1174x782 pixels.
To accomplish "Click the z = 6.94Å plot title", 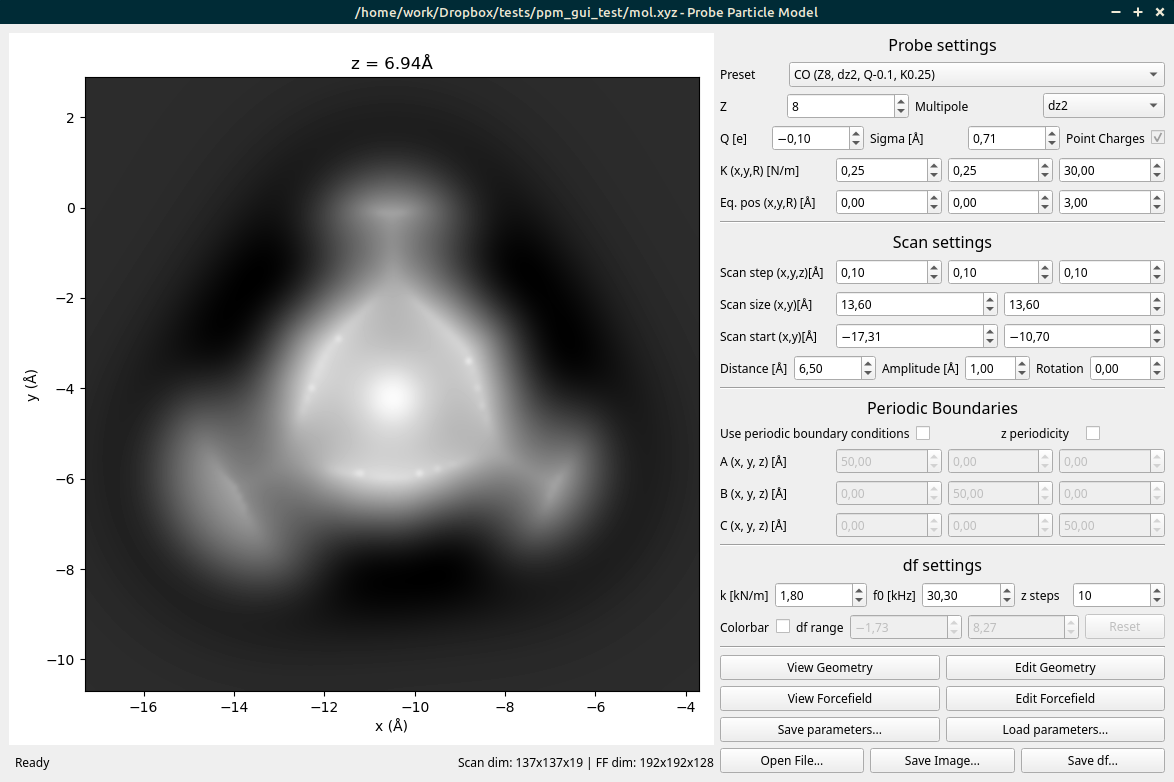I will (392, 63).
